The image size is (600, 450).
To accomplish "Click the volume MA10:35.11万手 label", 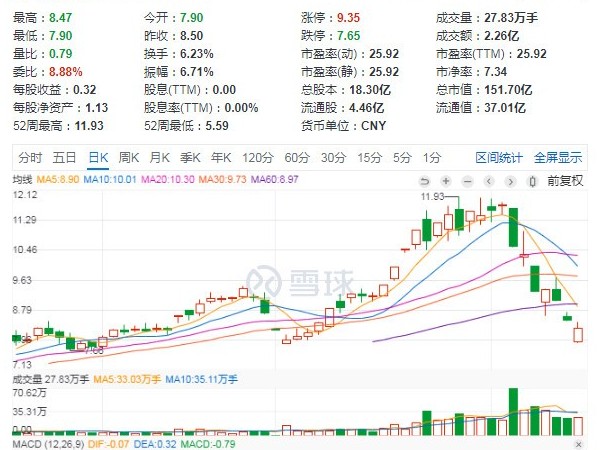I will click(201, 379).
